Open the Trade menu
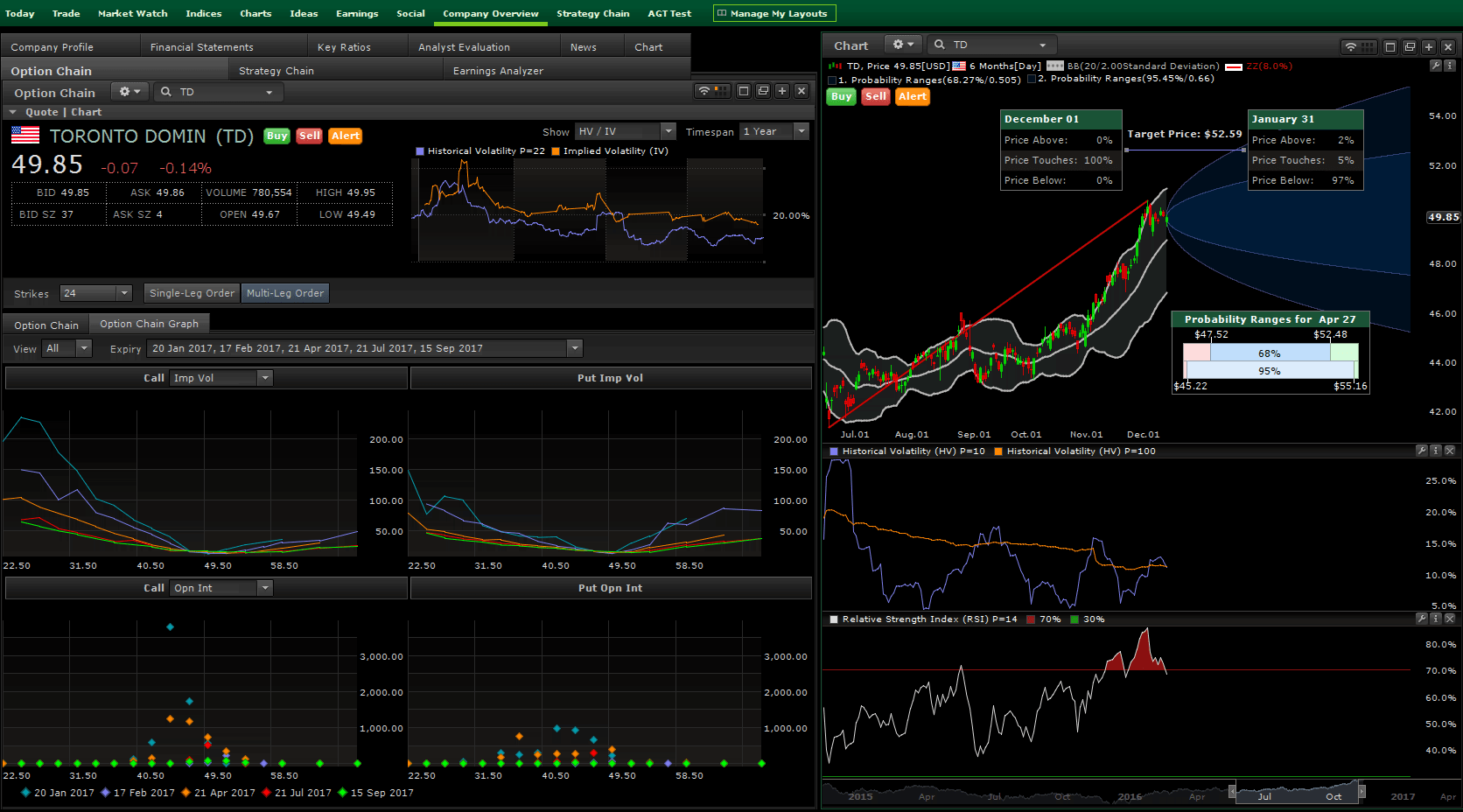This screenshot has width=1463, height=812. 66,13
